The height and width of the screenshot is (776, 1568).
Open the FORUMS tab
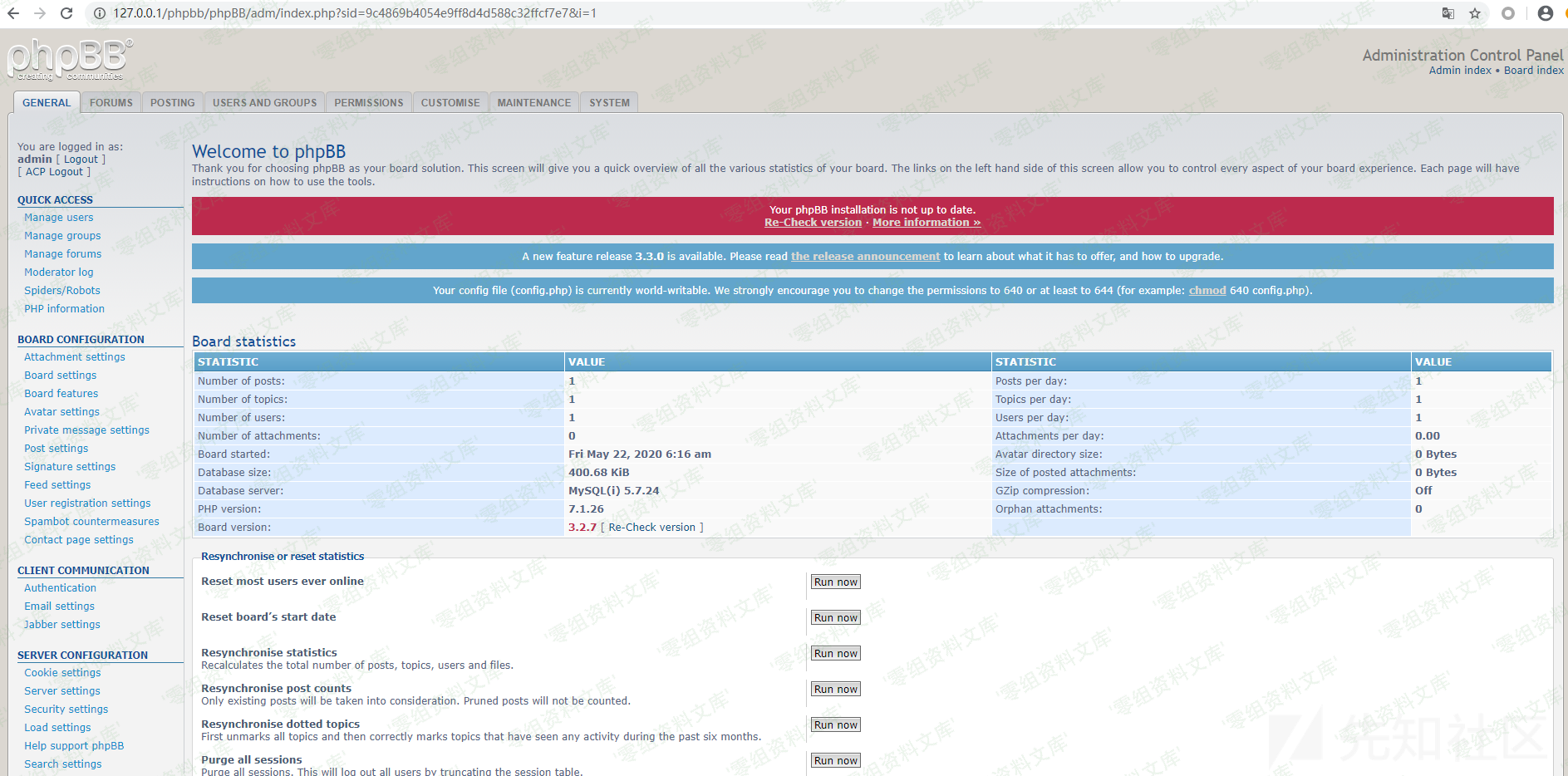click(x=111, y=103)
